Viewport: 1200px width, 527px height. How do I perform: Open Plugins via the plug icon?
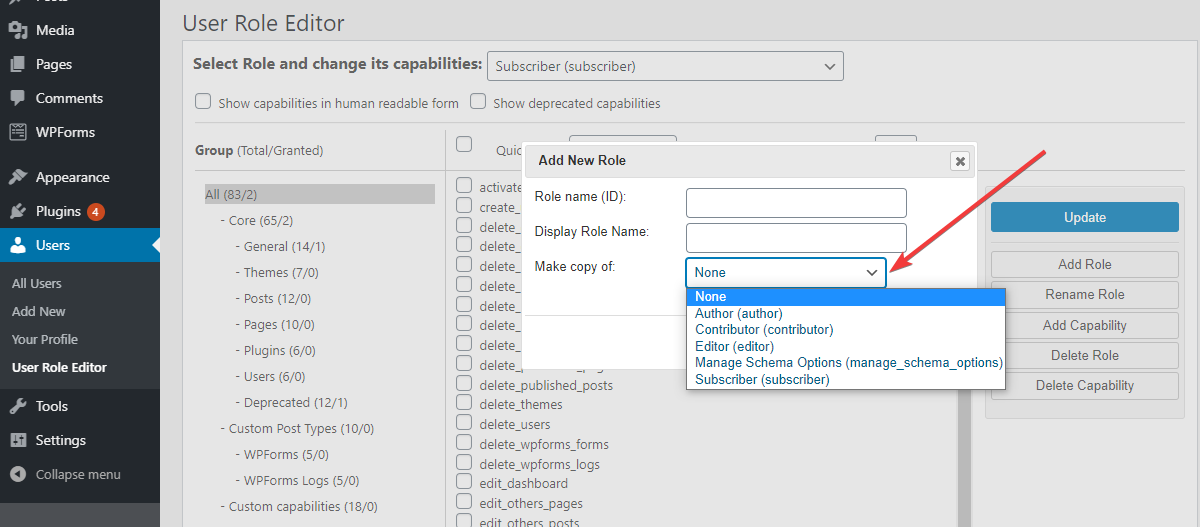coord(18,211)
